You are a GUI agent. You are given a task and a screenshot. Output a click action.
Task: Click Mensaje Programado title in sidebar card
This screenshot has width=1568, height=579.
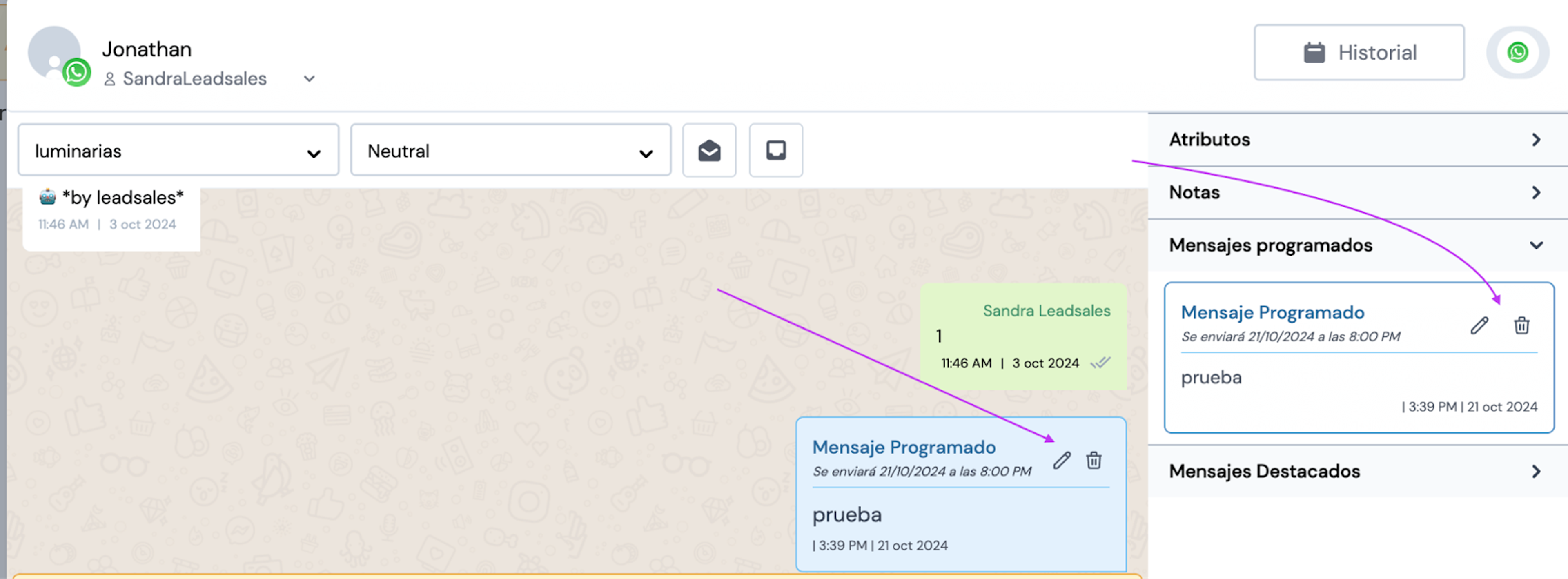pos(1272,312)
